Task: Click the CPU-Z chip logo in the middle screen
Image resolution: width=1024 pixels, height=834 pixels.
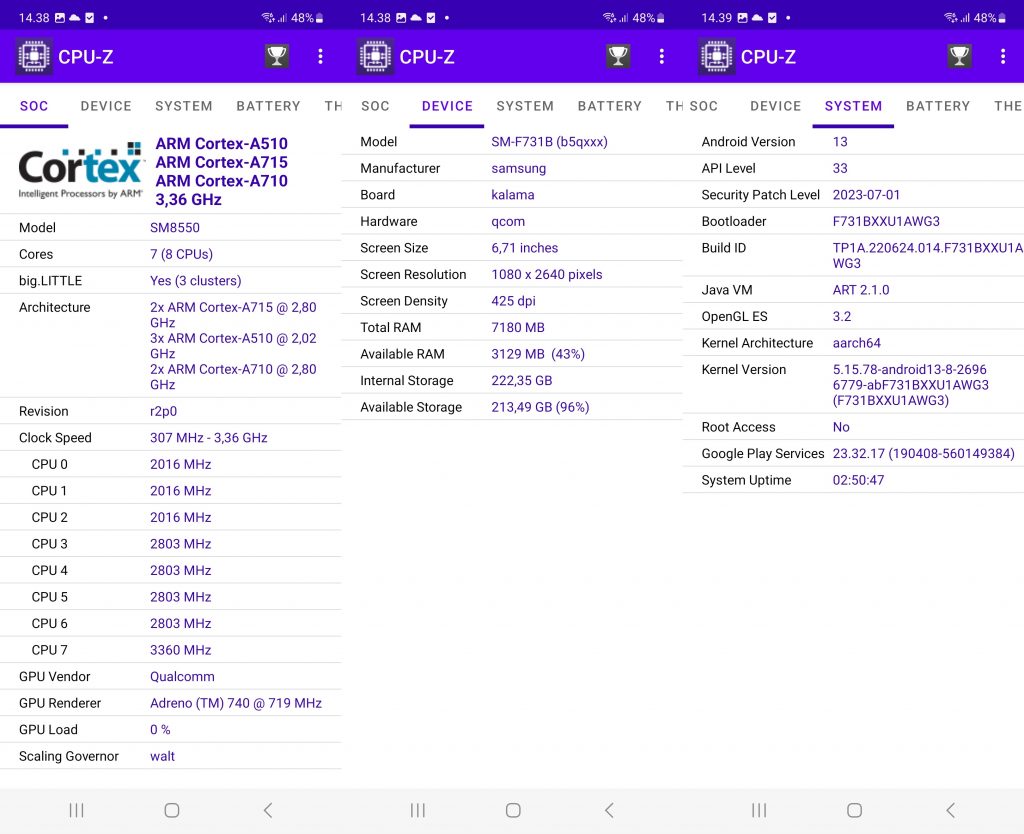Action: [x=376, y=56]
